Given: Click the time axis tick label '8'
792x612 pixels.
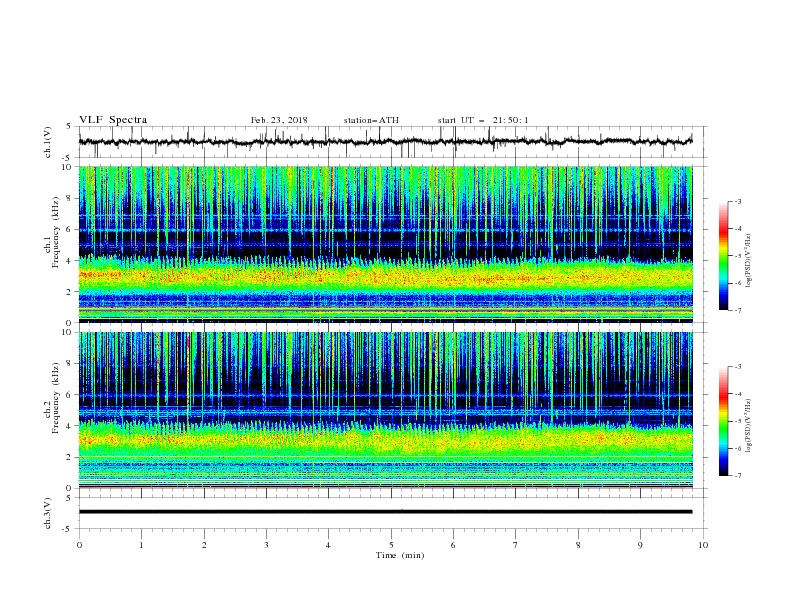Looking at the screenshot, I should coord(578,545).
